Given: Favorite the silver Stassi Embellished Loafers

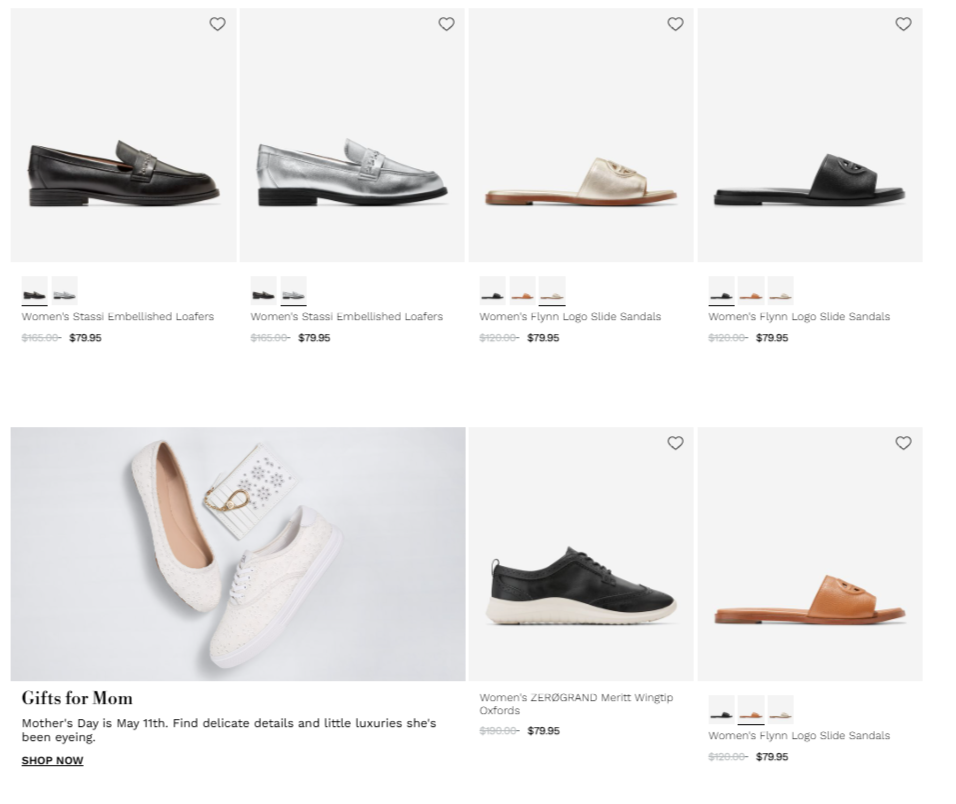Looking at the screenshot, I should click(446, 24).
